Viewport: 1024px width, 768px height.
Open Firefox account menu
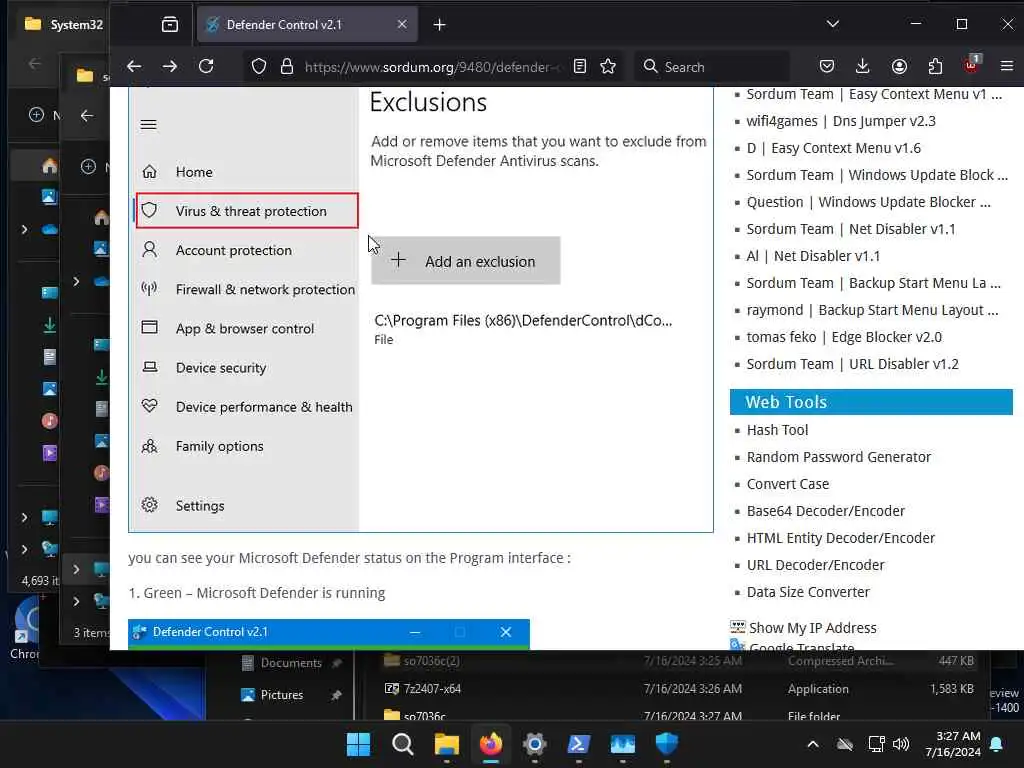(899, 66)
